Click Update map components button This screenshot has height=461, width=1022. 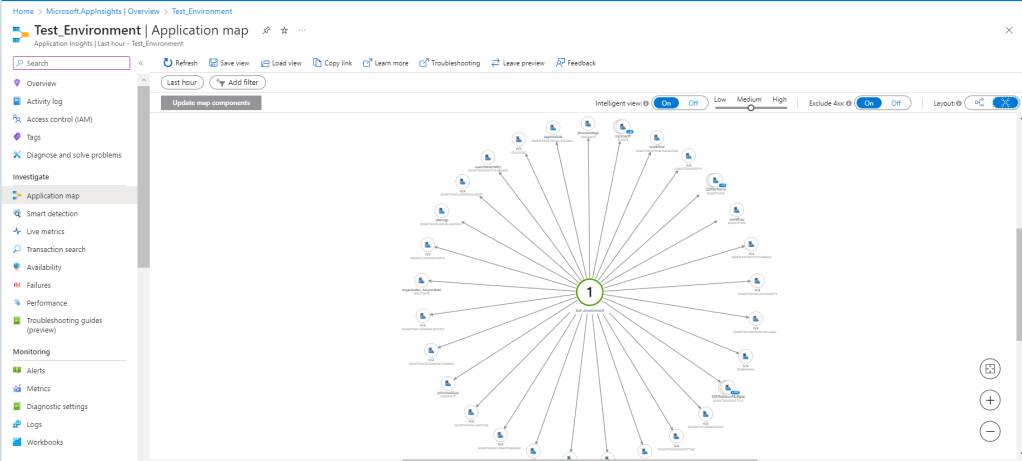click(x=211, y=103)
